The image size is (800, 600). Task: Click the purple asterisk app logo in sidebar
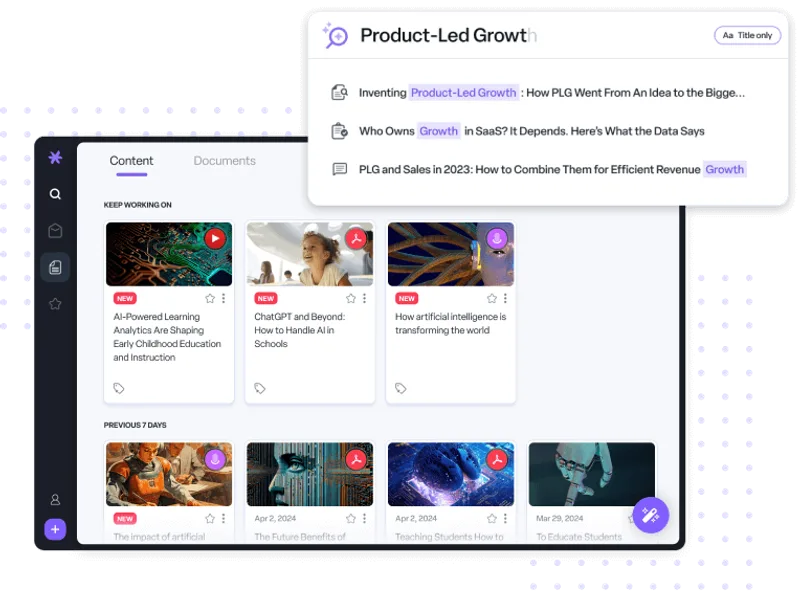pos(55,157)
